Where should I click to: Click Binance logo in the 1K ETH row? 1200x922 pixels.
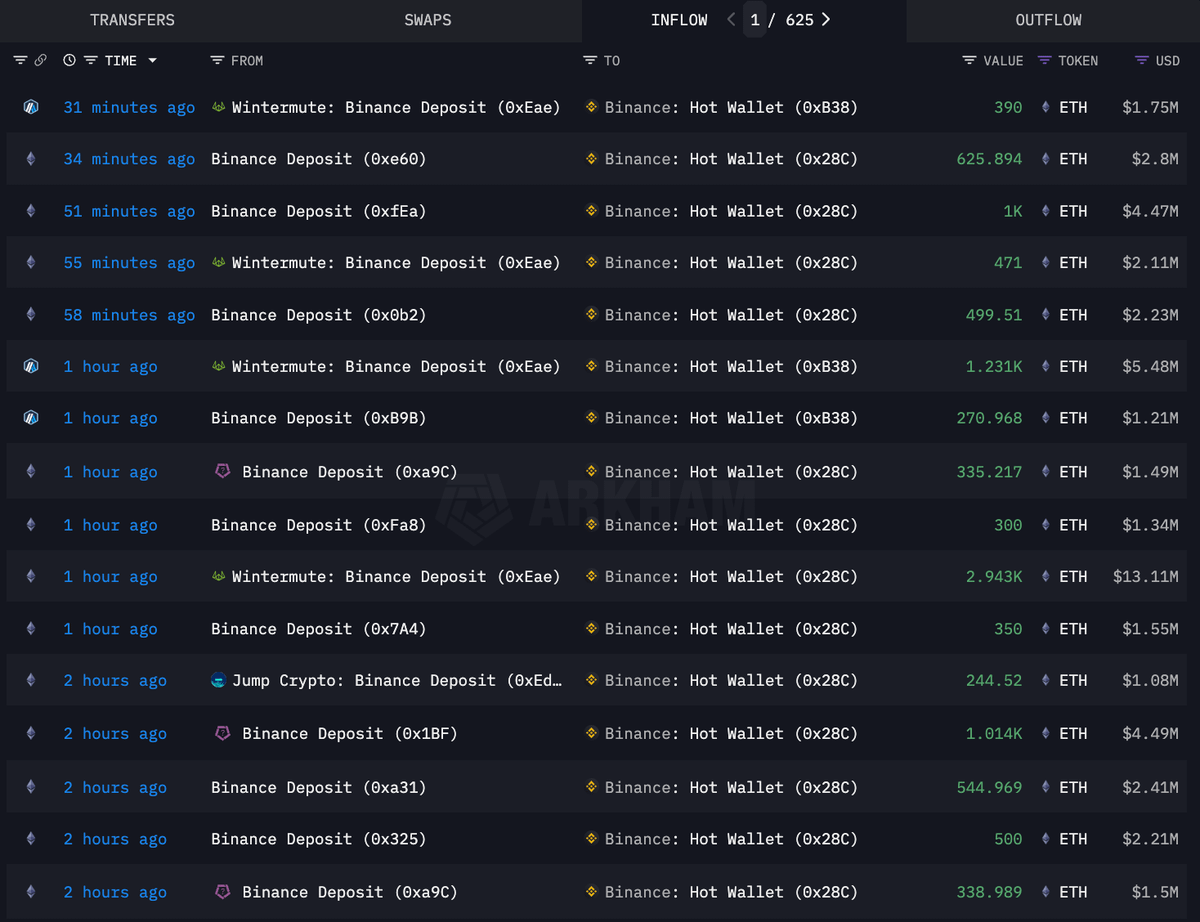(591, 211)
